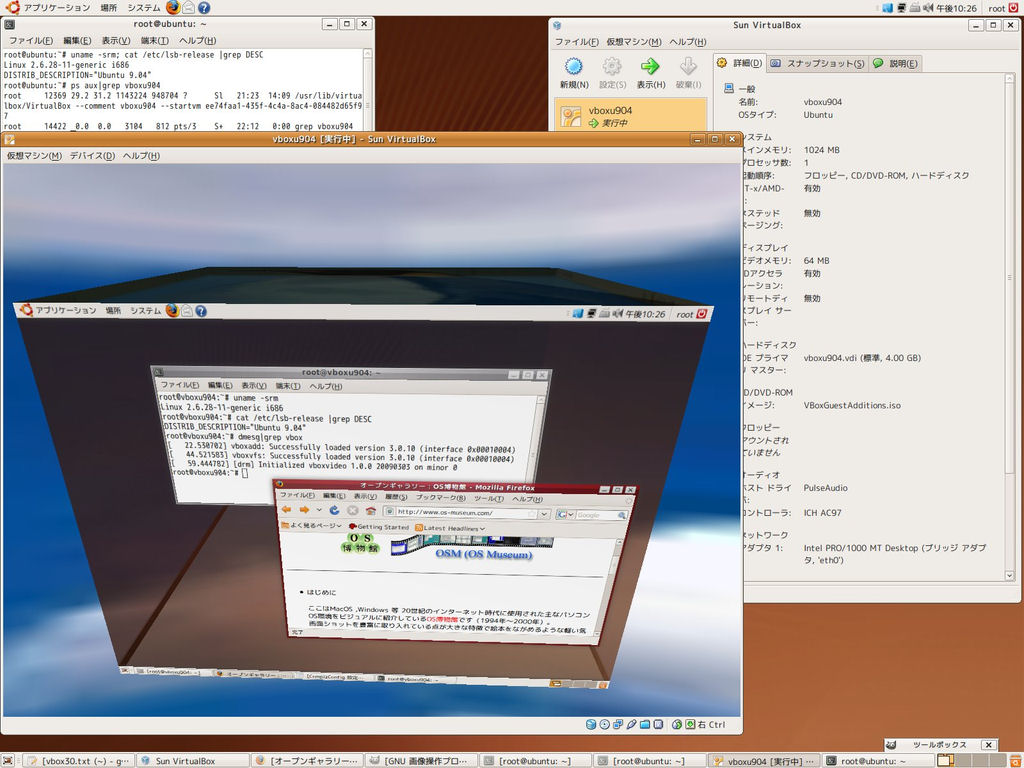Click guest Firefox URL bar with os-museum.com
This screenshot has height=768, width=1024.
click(466, 513)
